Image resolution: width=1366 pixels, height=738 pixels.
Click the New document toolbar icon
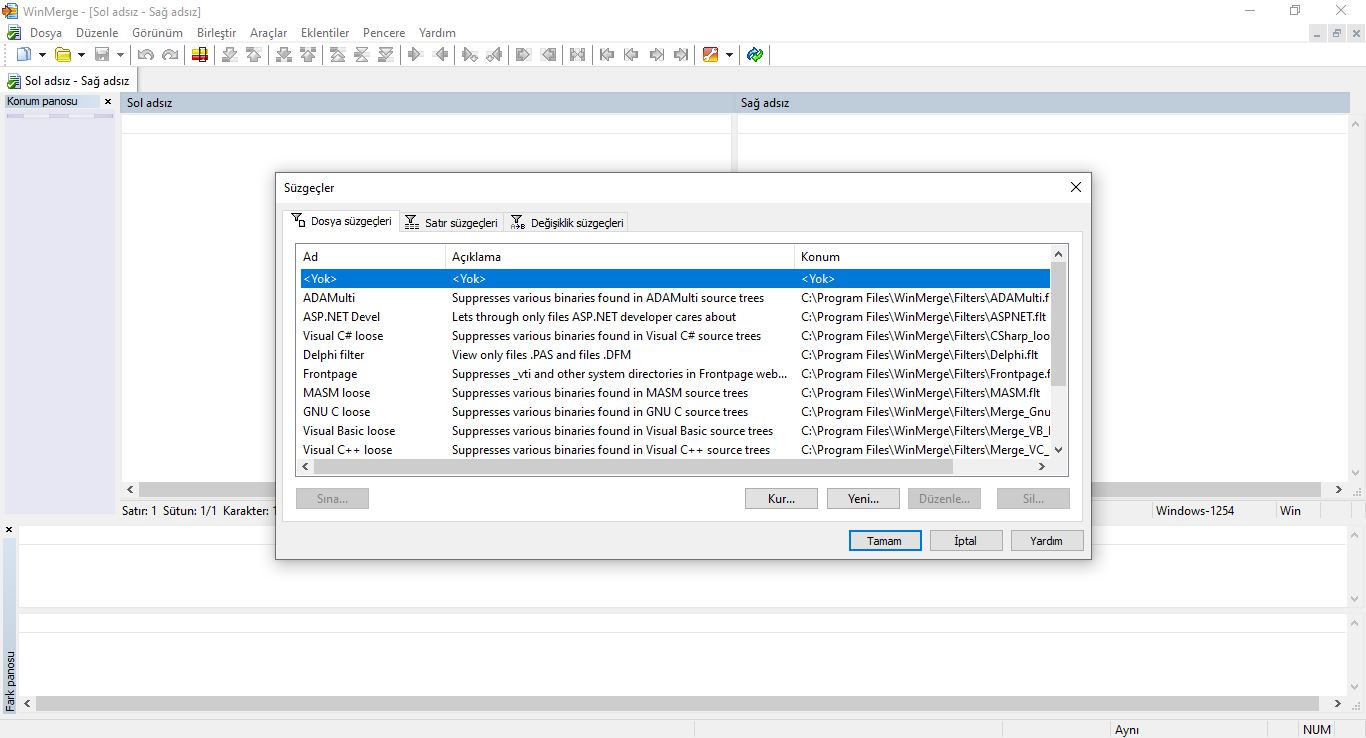24,55
